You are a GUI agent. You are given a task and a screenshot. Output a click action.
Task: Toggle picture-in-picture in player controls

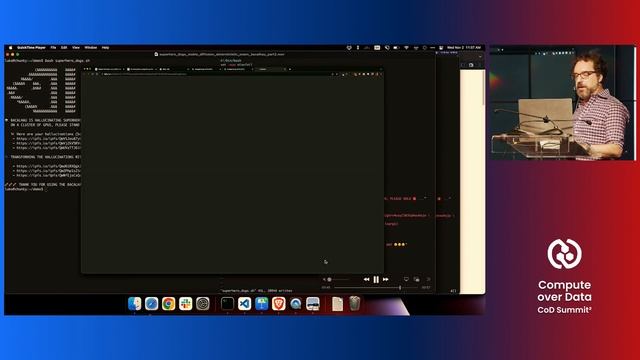click(x=417, y=280)
